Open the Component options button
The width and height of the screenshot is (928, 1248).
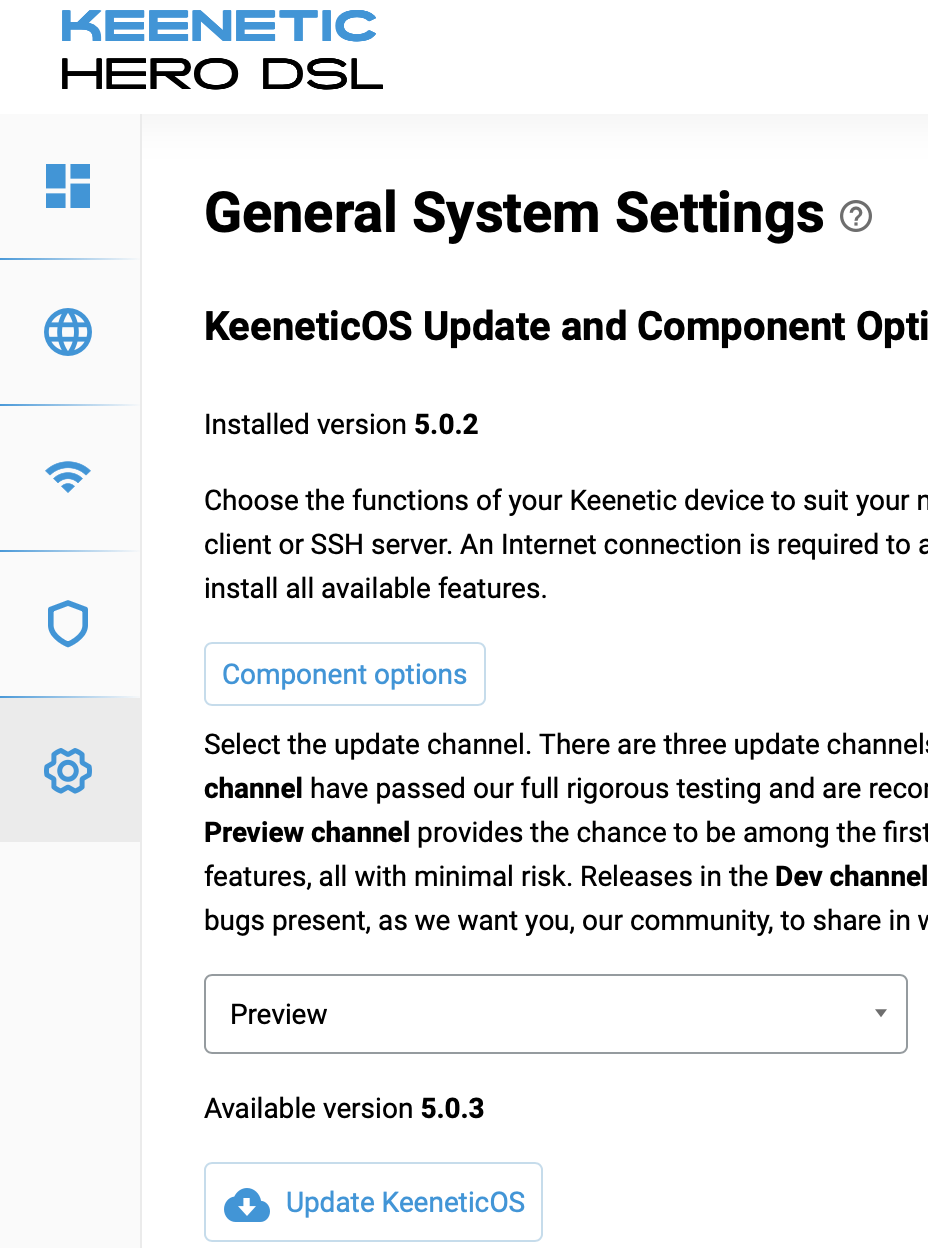point(345,675)
